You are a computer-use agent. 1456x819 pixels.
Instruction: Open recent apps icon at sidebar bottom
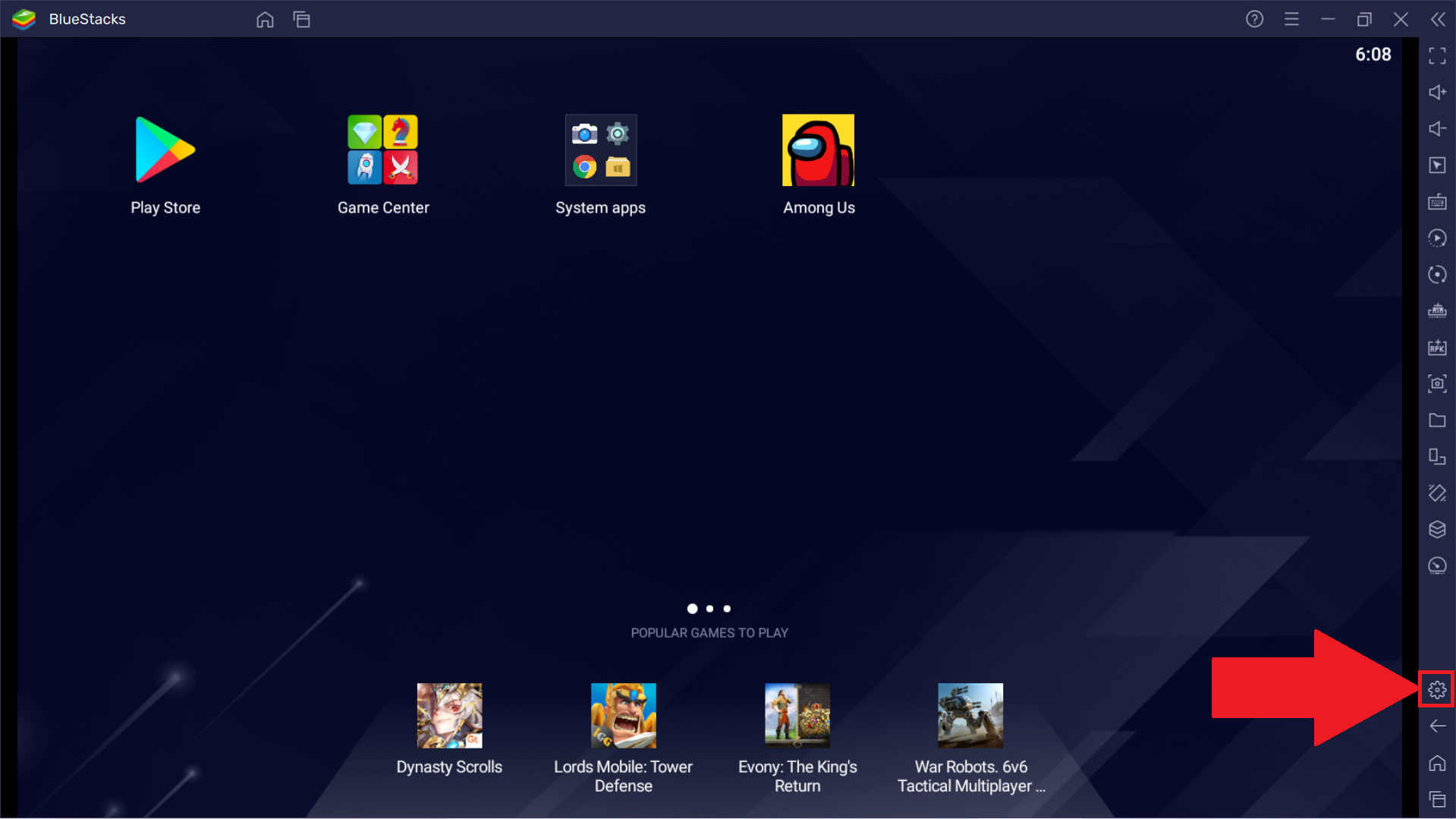point(1437,799)
